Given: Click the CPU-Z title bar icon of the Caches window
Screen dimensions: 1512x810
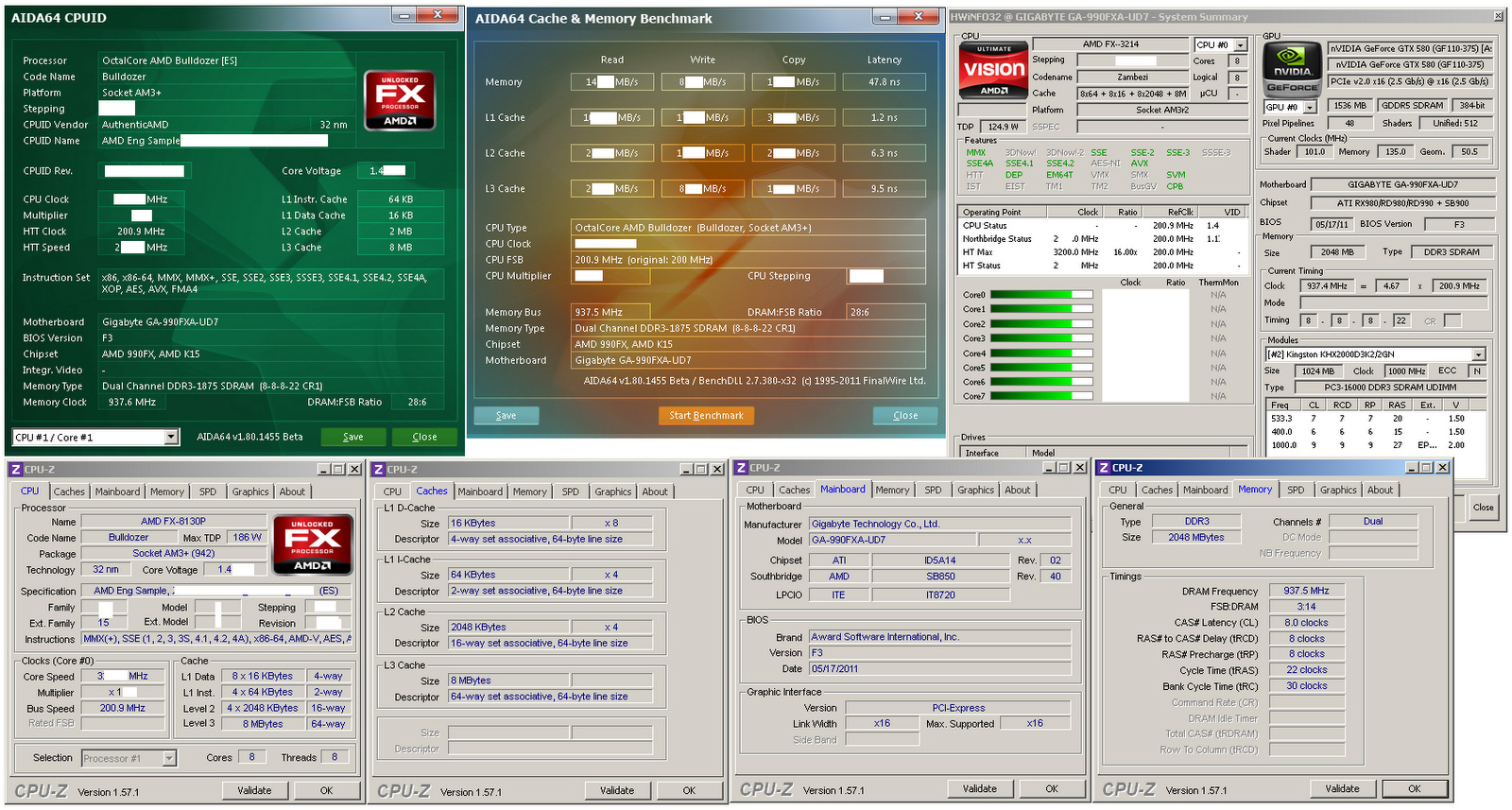Looking at the screenshot, I should [x=378, y=470].
